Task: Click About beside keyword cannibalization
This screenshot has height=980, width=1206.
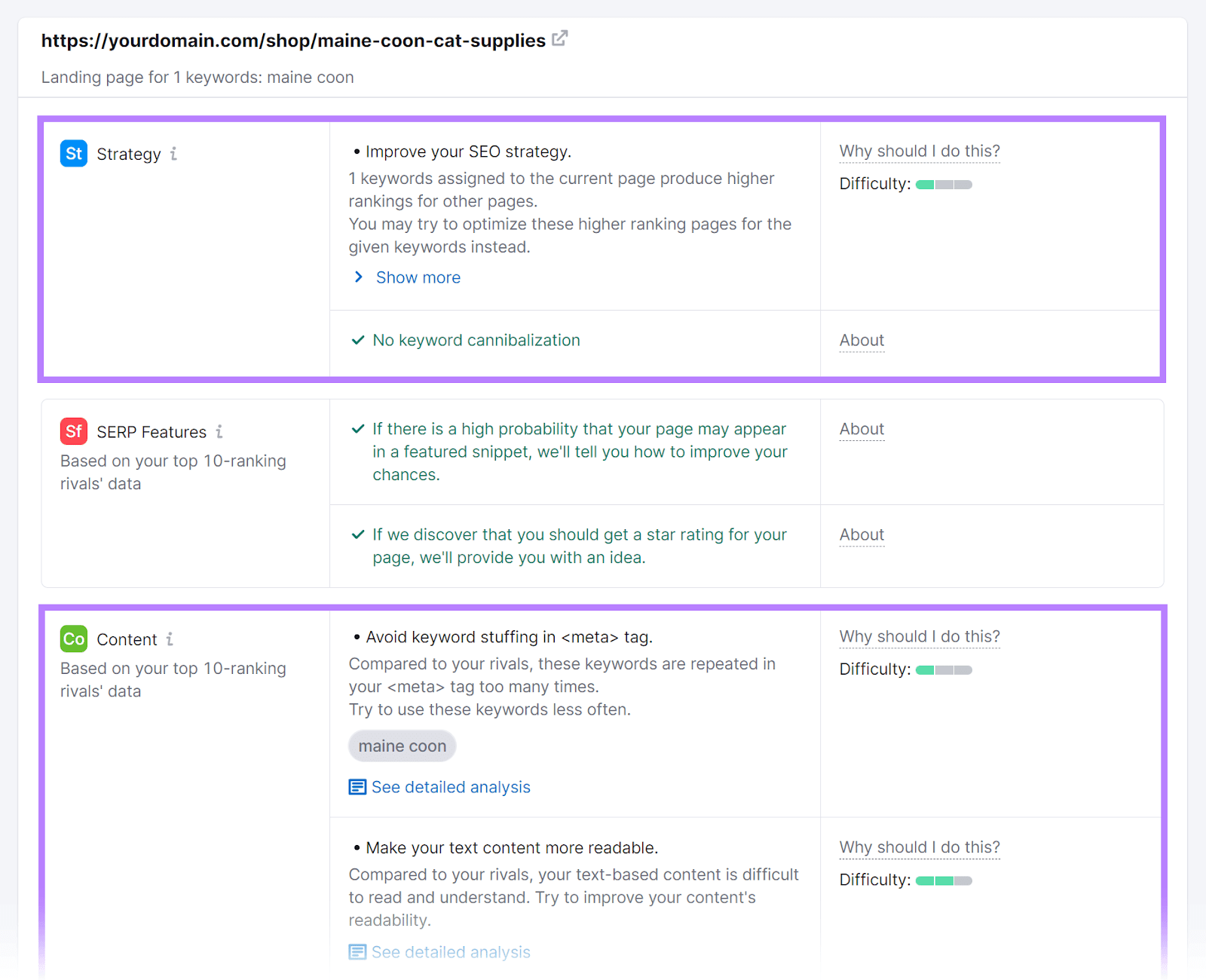Action: pyautogui.click(x=861, y=340)
